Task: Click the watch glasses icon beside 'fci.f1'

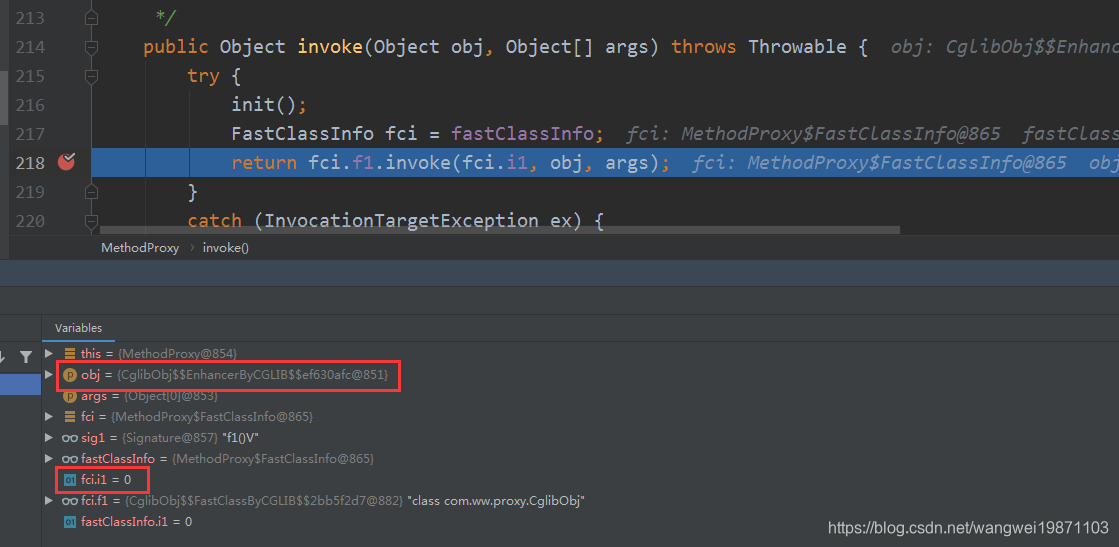Action: 69,501
